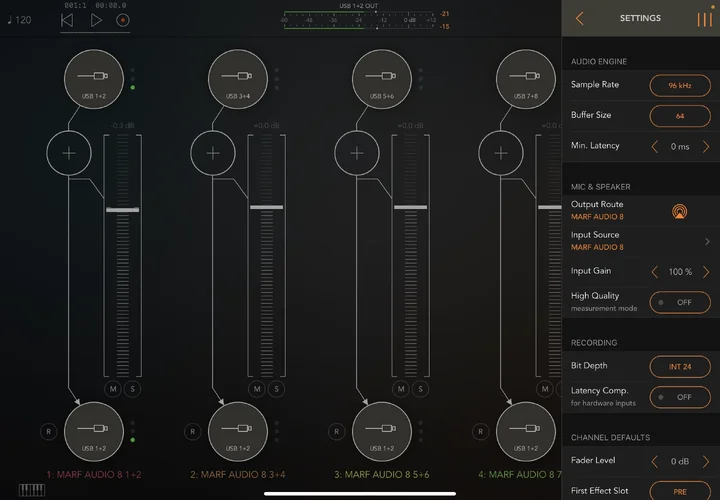The image size is (720, 500).
Task: Decrease Min. Latency with left arrow
Action: point(655,146)
